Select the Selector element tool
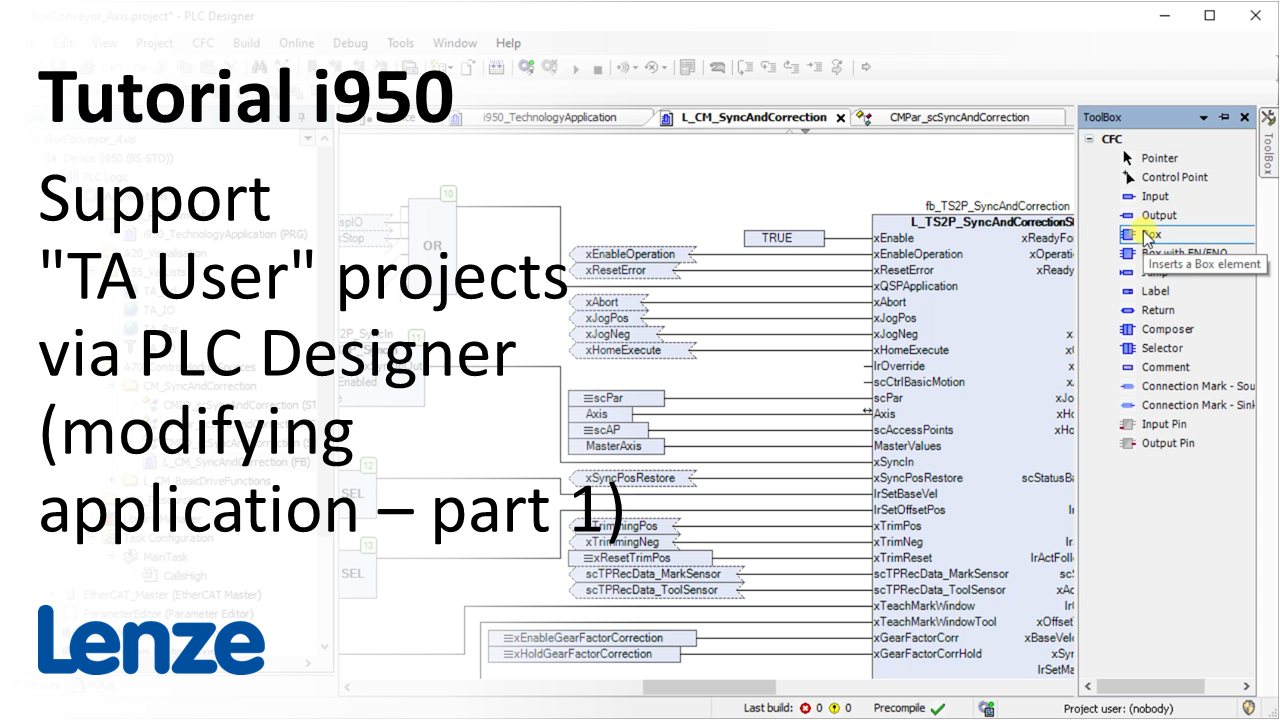Image resolution: width=1280 pixels, height=720 pixels. (1161, 348)
